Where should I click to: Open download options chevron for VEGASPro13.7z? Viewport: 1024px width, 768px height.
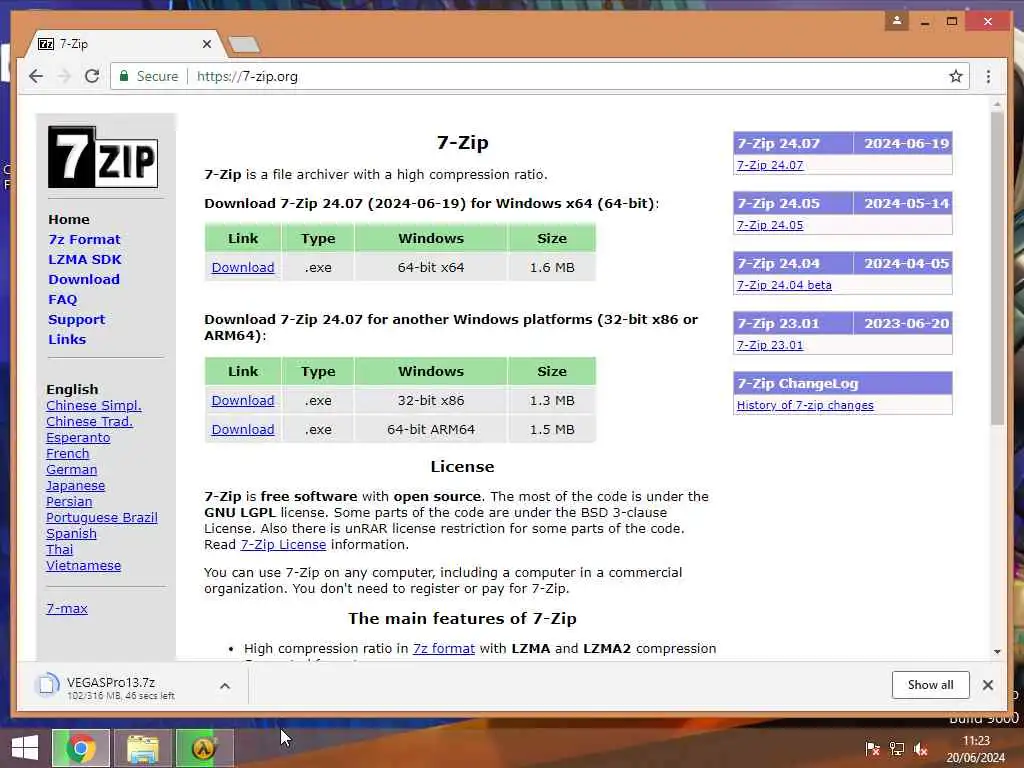[x=225, y=686]
